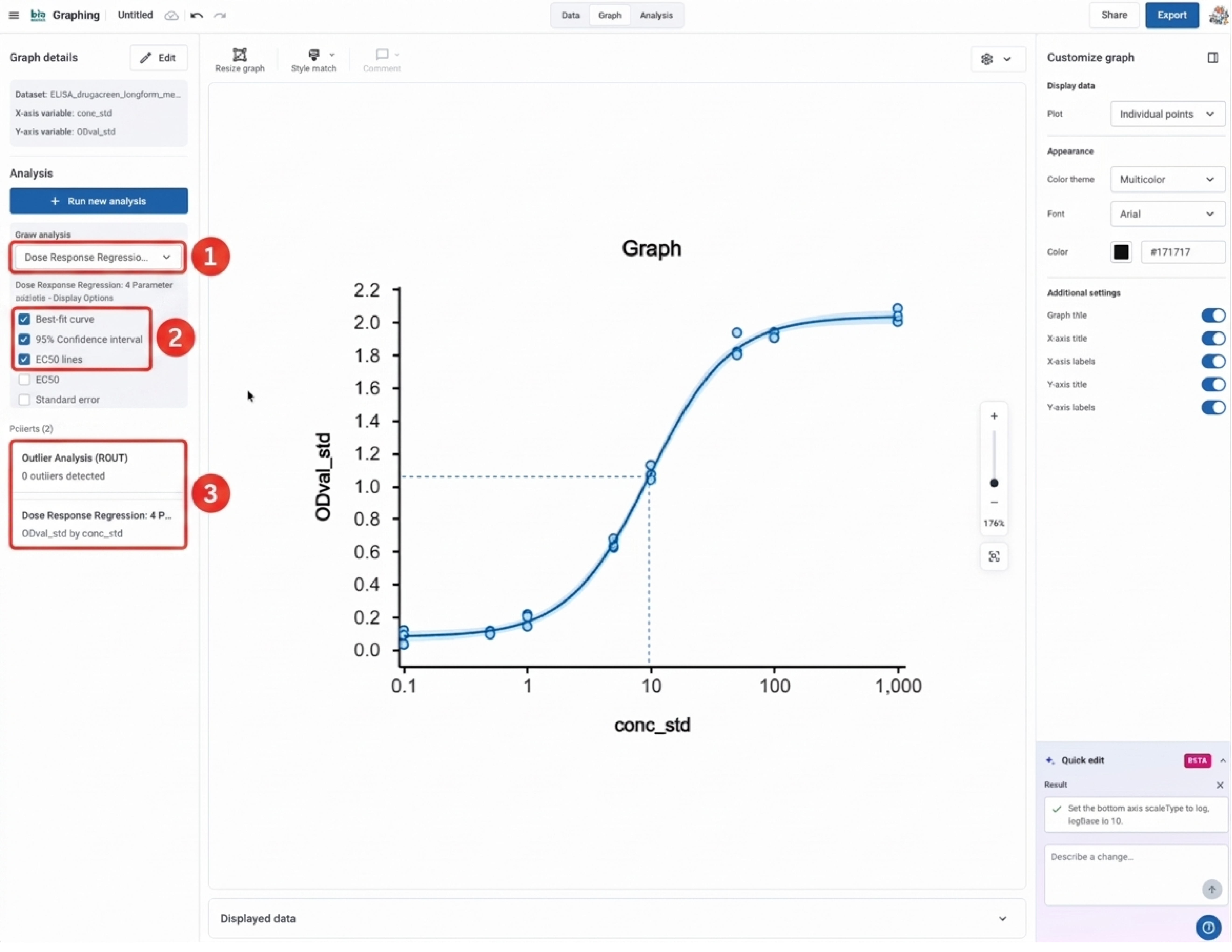Open the Color theme Multicolor dropdown
This screenshot has height=952, width=1232.
point(1168,179)
